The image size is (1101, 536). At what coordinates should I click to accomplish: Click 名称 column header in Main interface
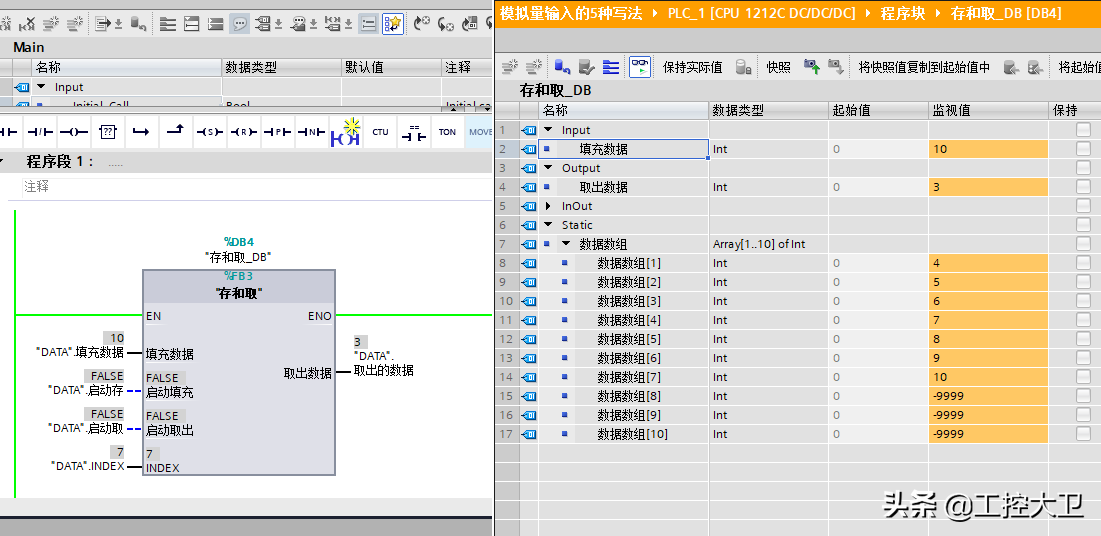(x=126, y=67)
